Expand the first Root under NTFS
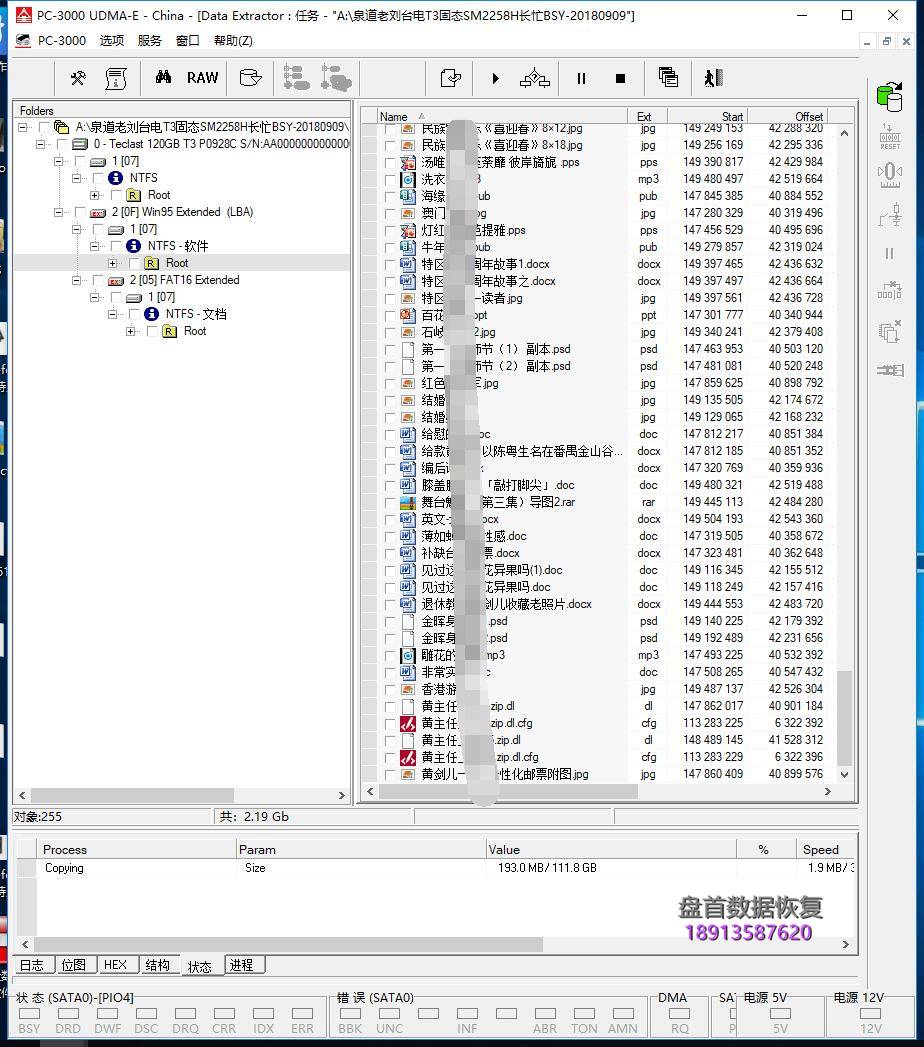Image resolution: width=924 pixels, height=1047 pixels. 95,195
